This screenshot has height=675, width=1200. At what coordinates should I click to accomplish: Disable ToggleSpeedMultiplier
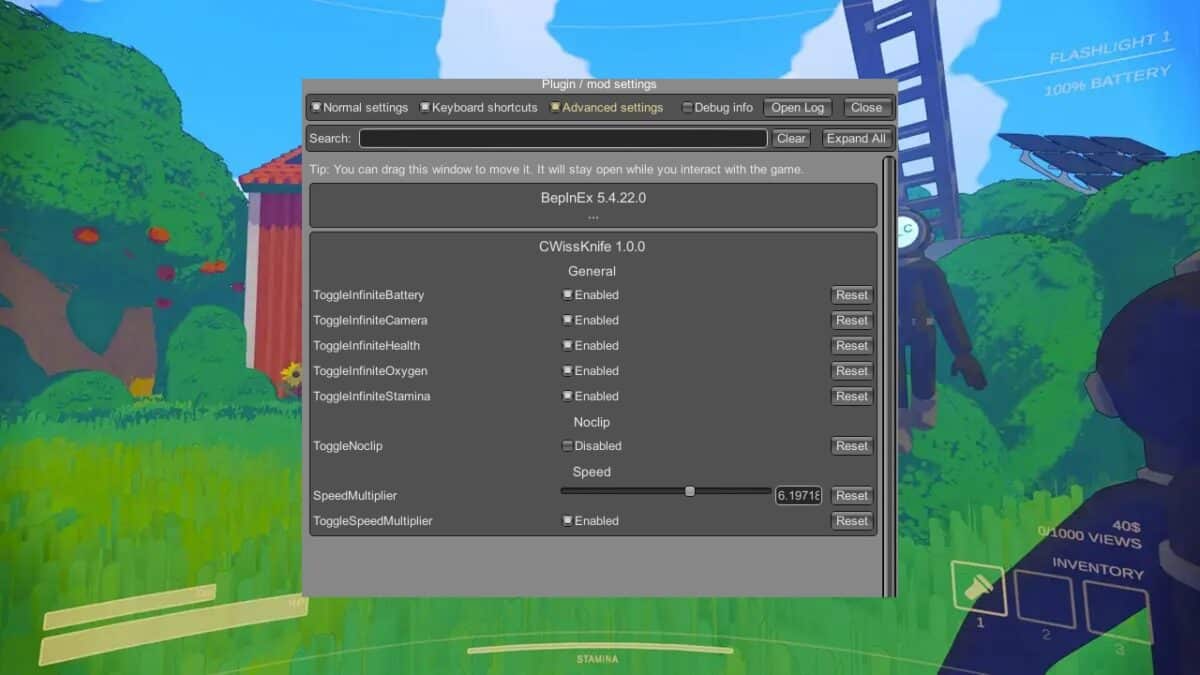click(x=568, y=520)
